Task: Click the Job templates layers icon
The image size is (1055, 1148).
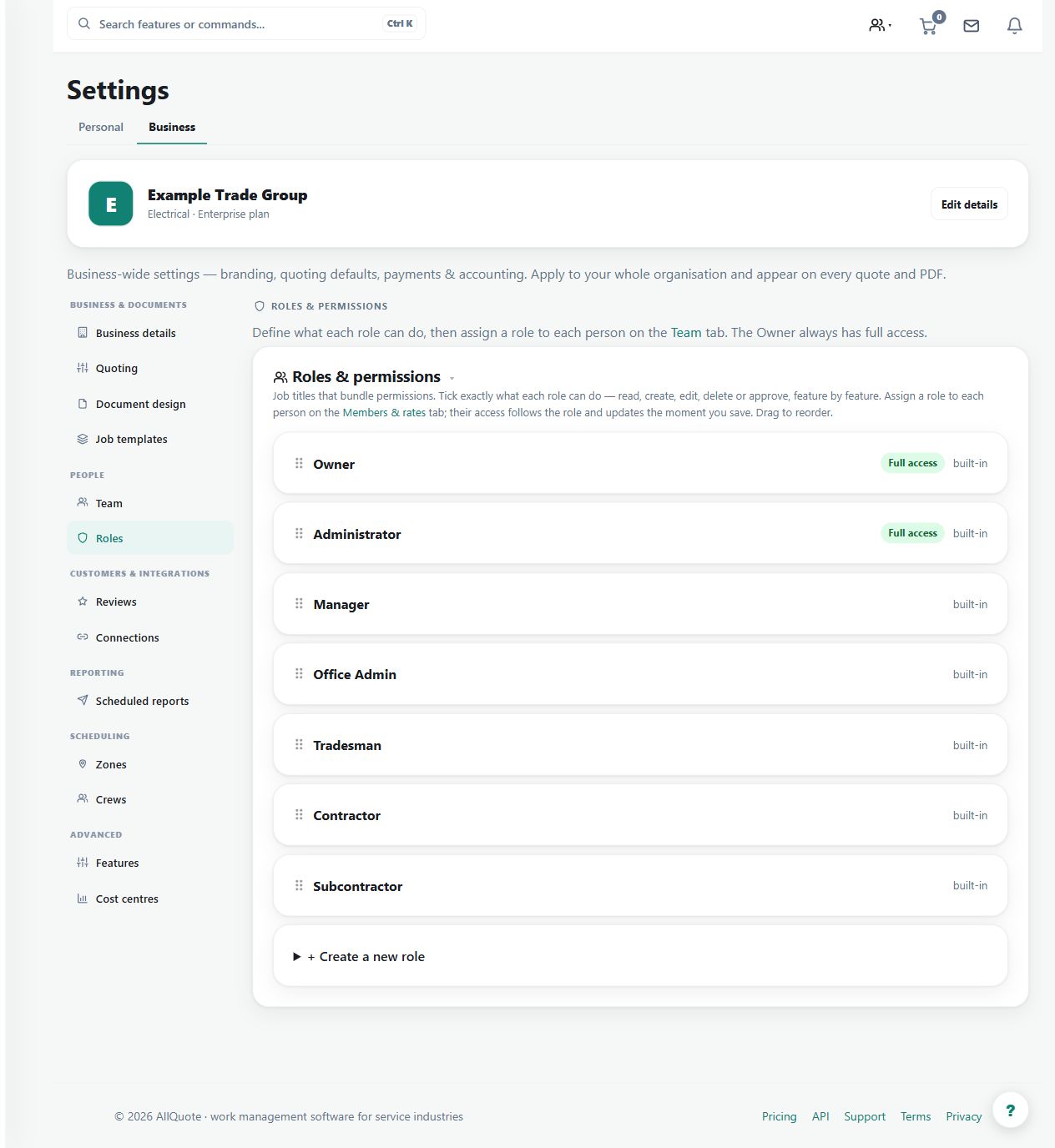Action: pos(83,439)
